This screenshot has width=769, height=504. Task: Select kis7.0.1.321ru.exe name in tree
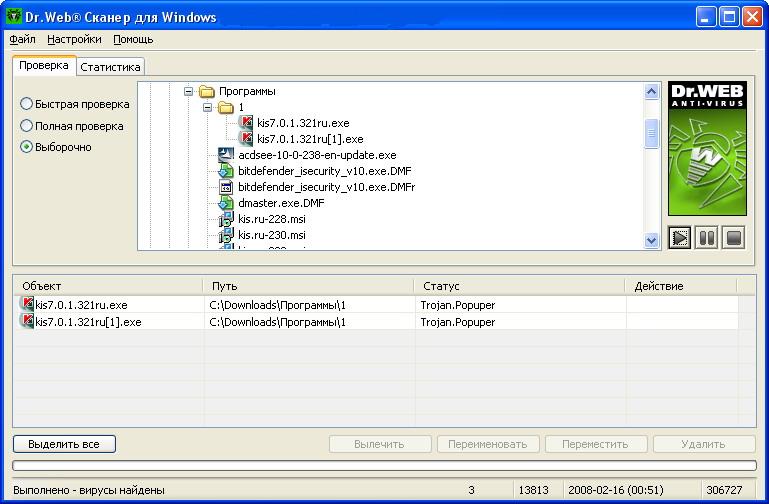pyautogui.click(x=303, y=123)
